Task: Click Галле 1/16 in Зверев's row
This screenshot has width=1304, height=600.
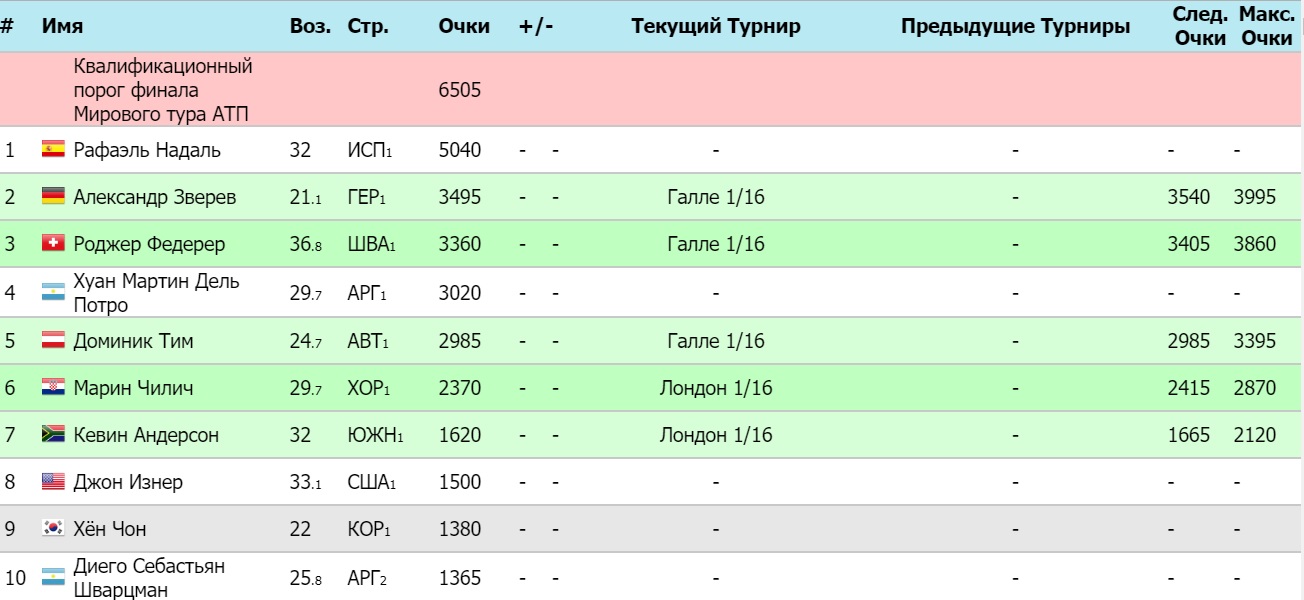Action: click(x=716, y=197)
